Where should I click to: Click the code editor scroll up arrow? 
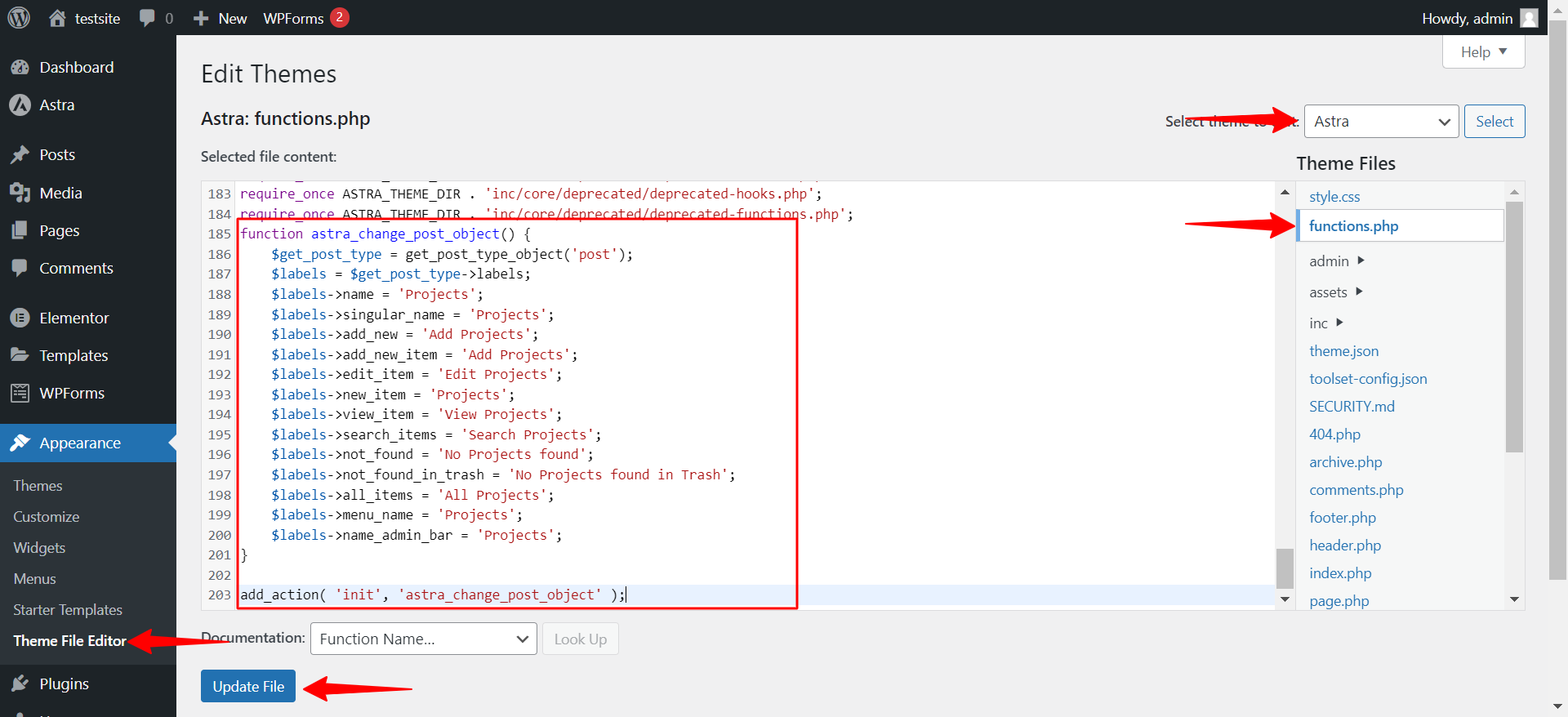1285,193
